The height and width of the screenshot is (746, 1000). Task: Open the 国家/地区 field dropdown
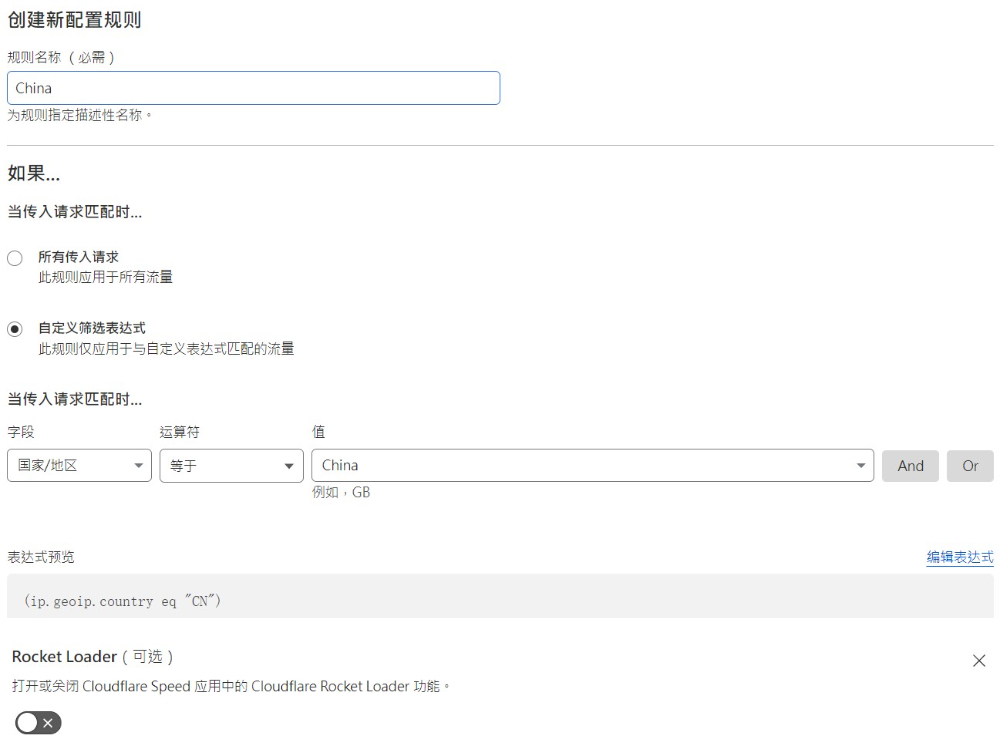tap(70, 466)
